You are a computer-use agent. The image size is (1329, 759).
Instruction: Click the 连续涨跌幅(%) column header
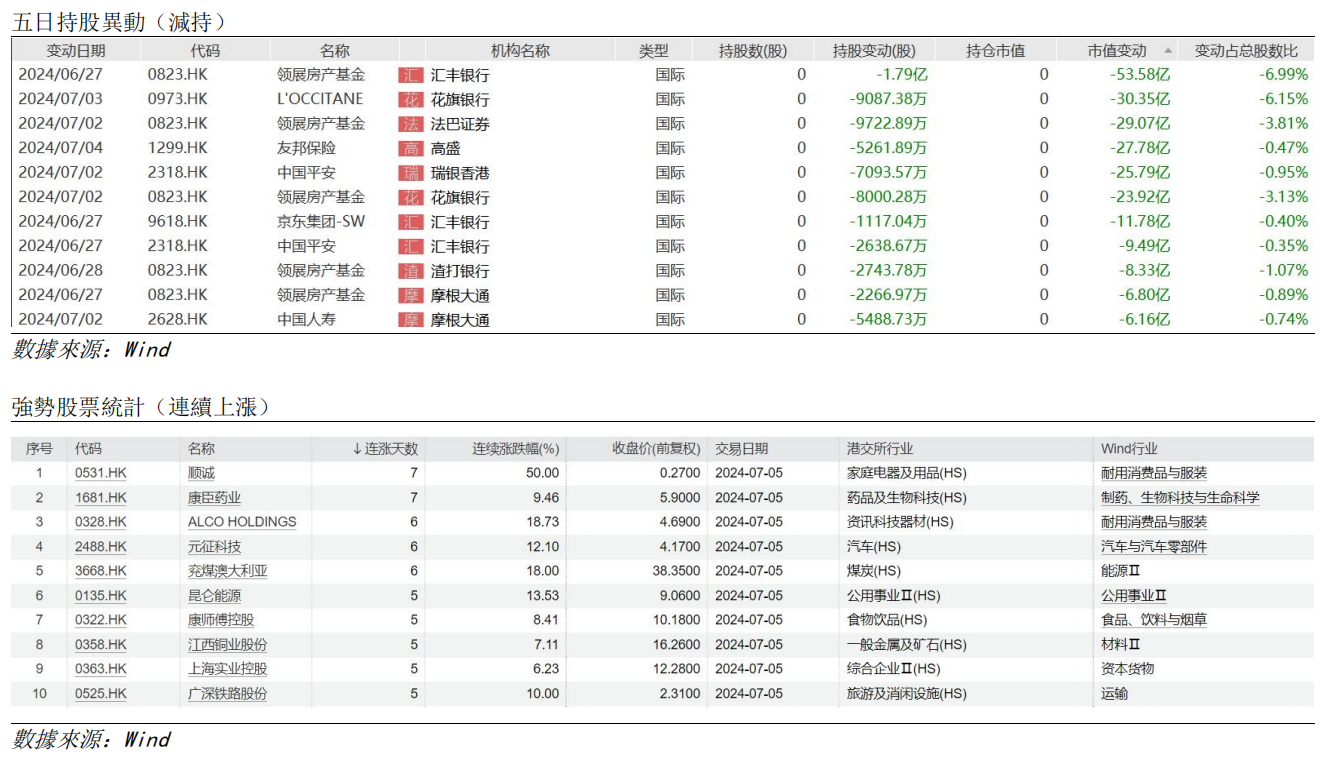click(x=516, y=449)
